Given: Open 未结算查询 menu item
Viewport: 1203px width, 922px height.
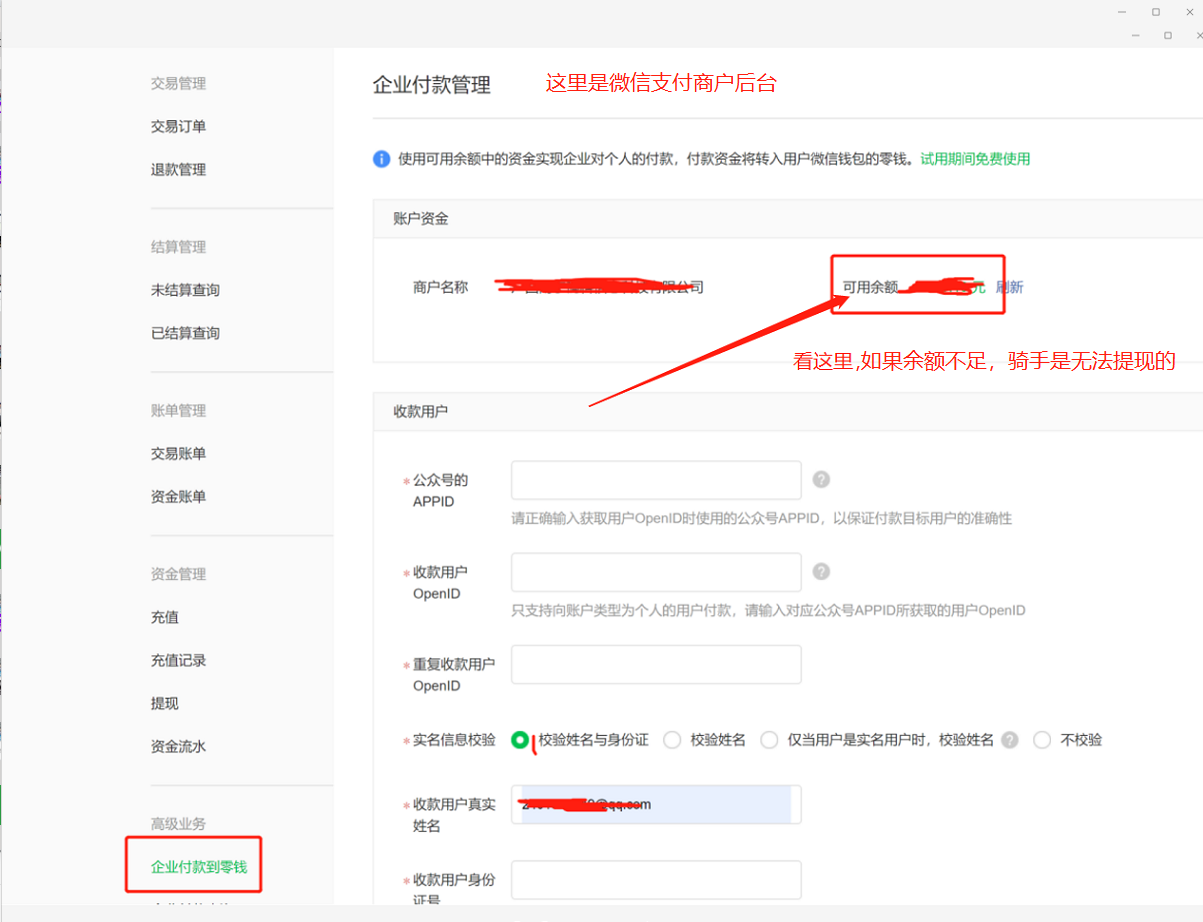Looking at the screenshot, I should [185, 290].
